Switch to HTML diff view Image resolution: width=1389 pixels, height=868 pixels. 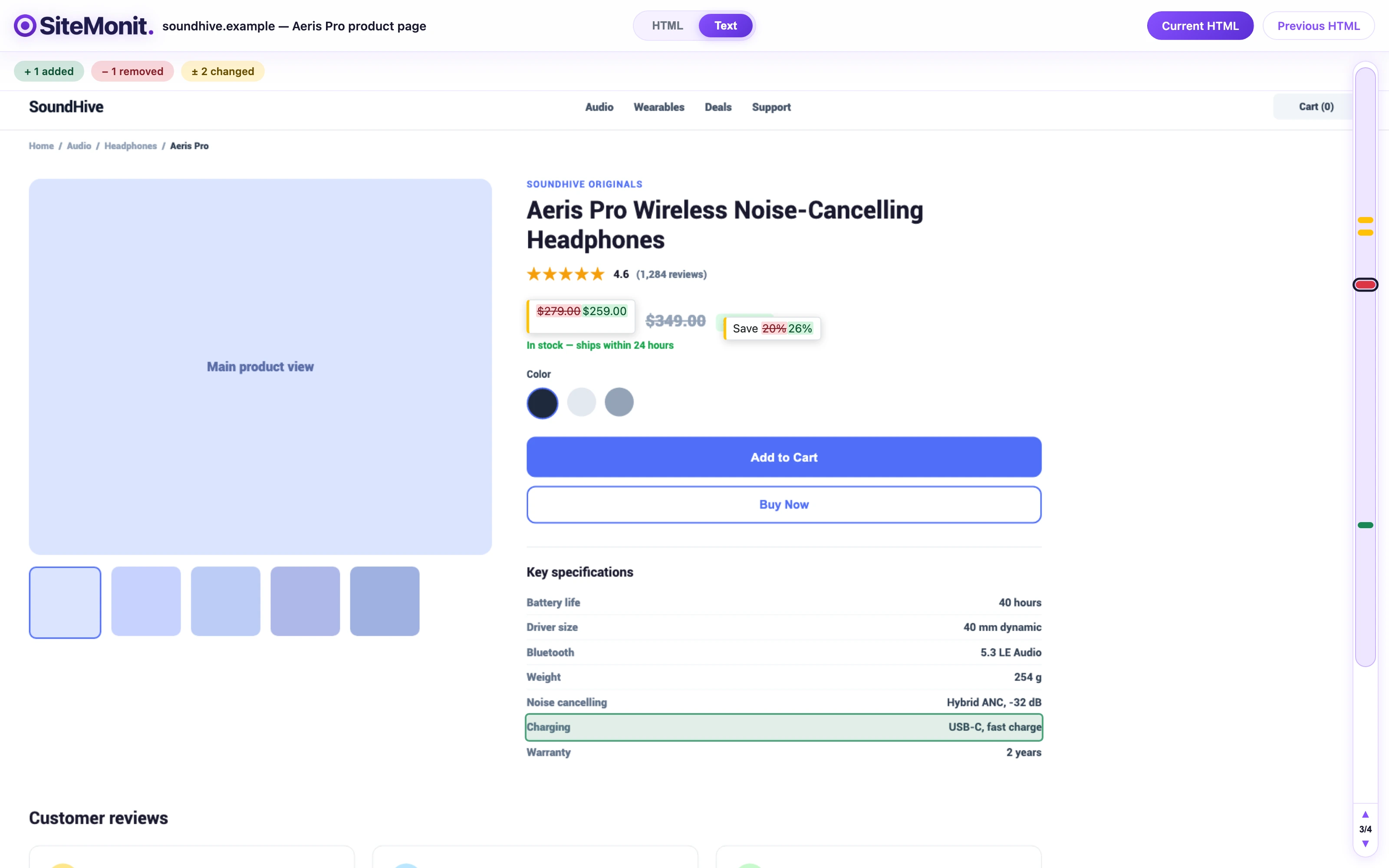click(667, 26)
